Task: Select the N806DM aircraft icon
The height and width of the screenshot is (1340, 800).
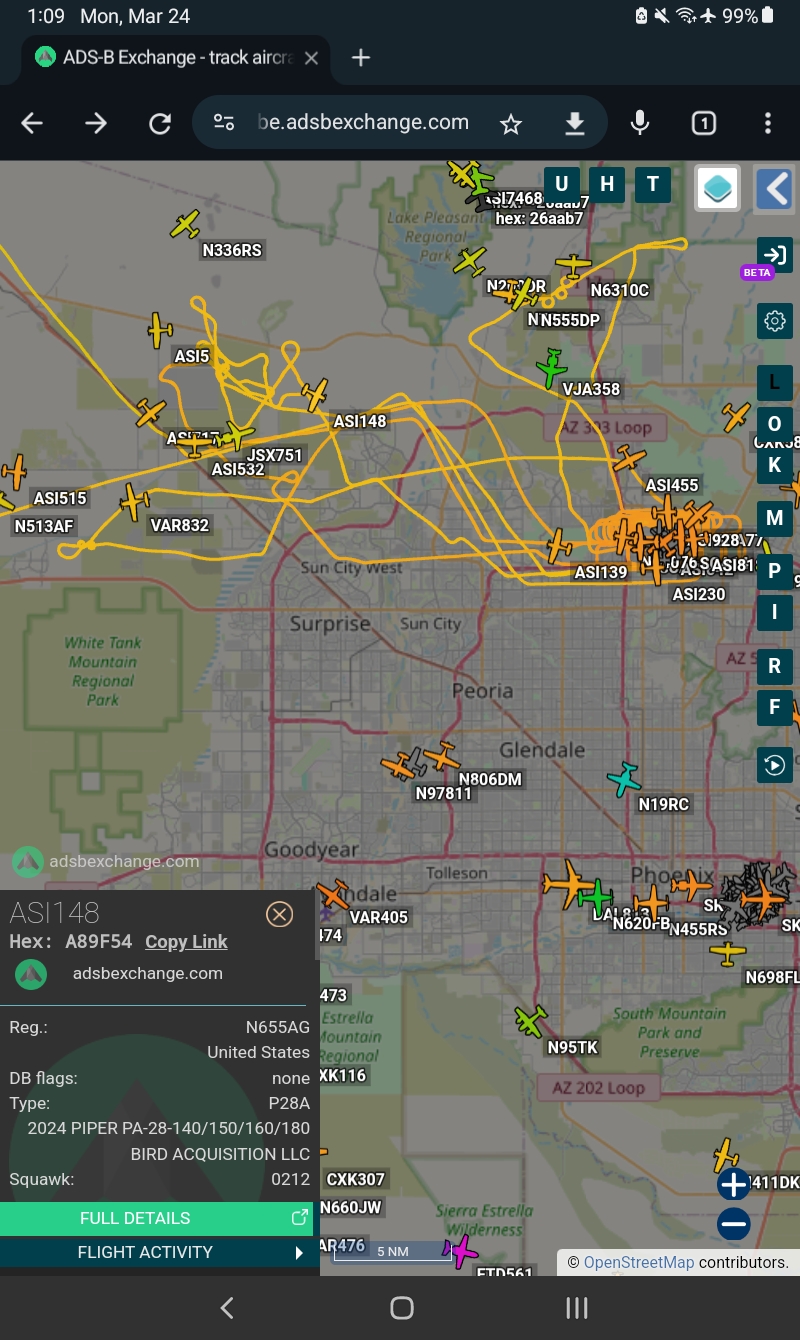Action: [x=441, y=756]
